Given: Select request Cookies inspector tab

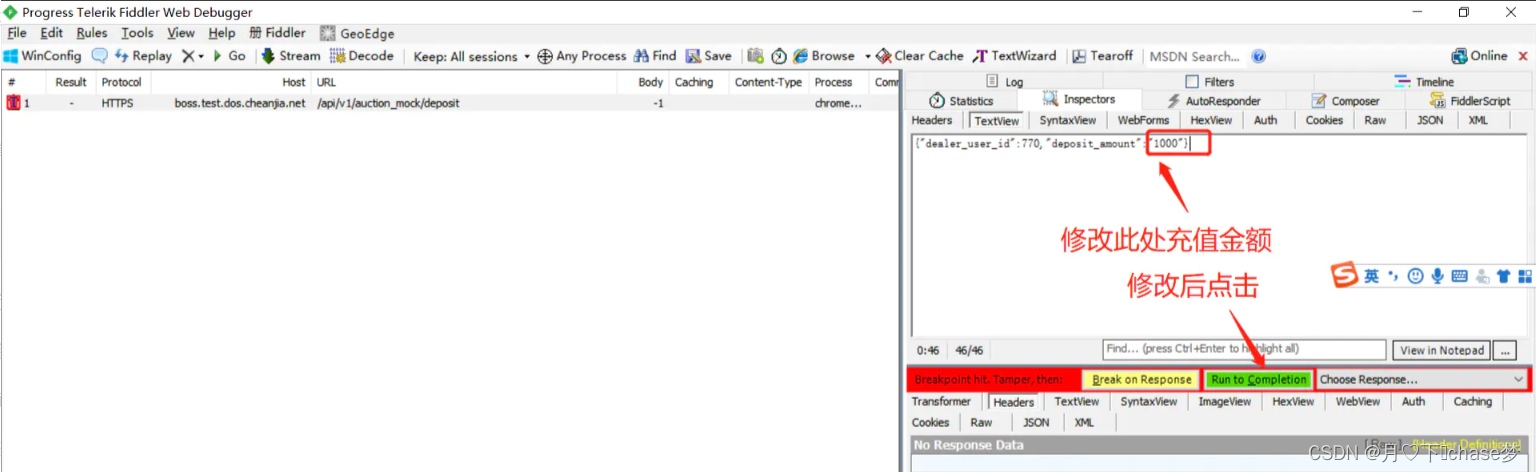Looking at the screenshot, I should tap(1324, 120).
